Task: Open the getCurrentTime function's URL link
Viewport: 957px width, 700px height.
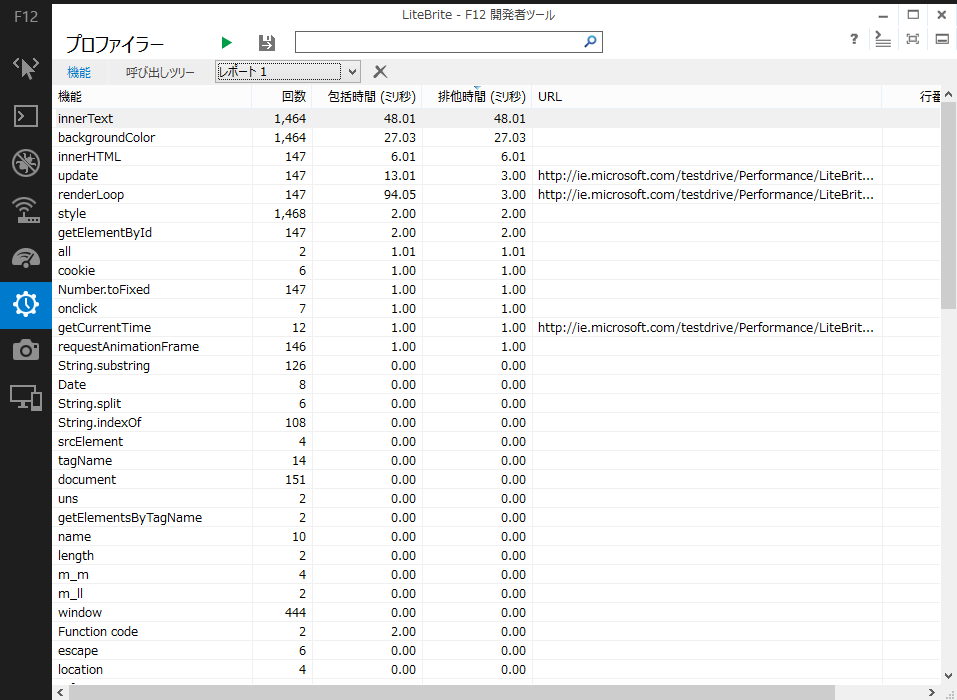Action: pyautogui.click(x=706, y=328)
